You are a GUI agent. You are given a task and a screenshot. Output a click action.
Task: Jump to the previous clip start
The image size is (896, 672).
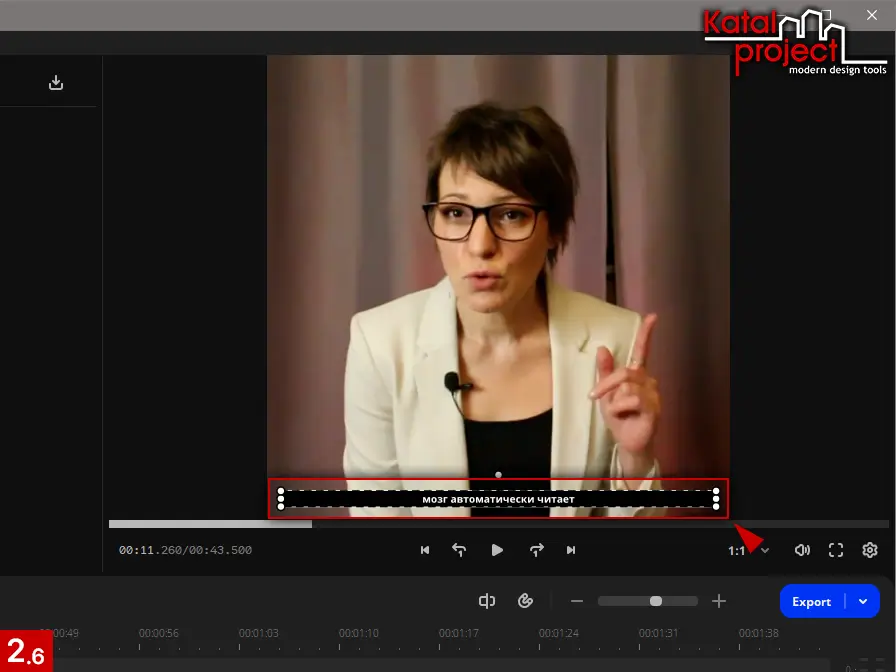425,550
